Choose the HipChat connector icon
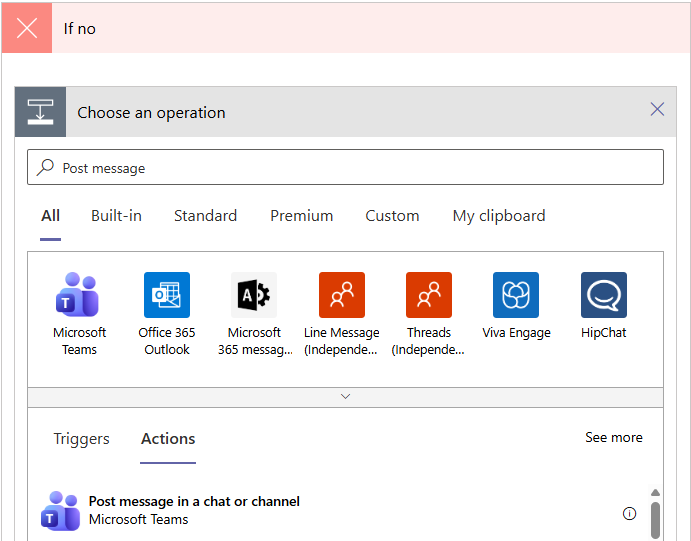This screenshot has width=691, height=541. pos(604,295)
